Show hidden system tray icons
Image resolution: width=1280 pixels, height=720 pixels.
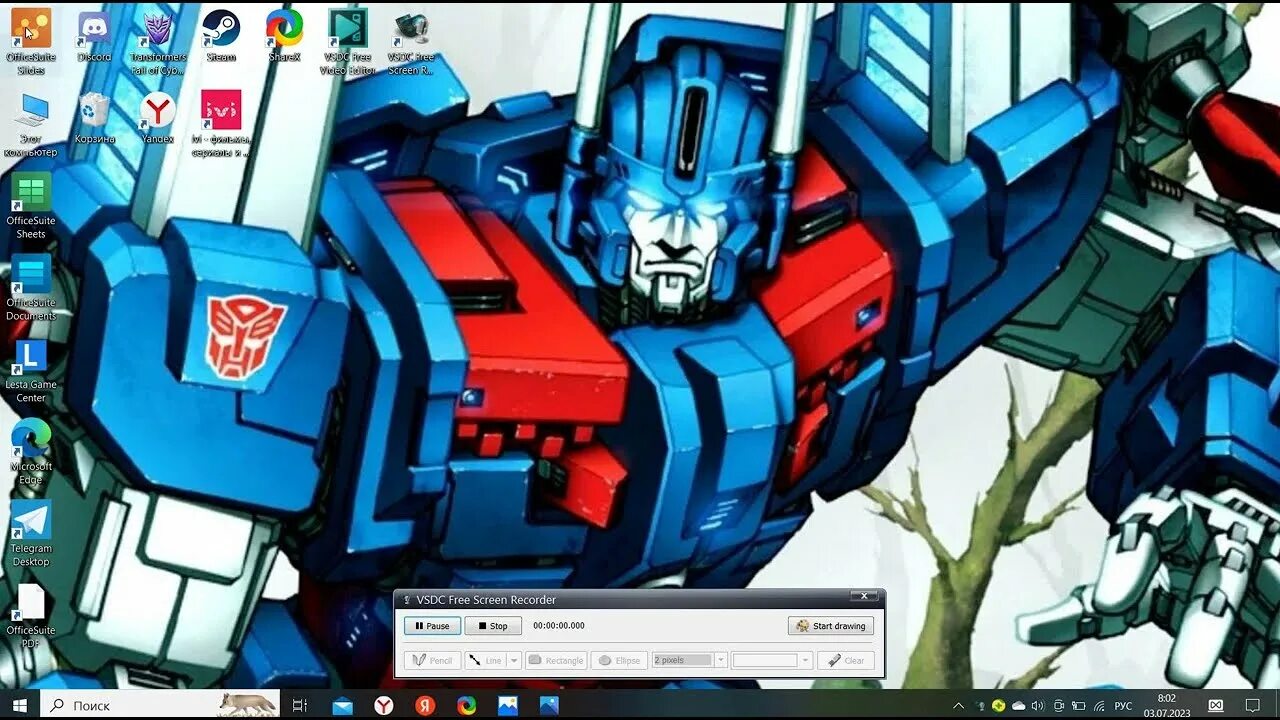[x=958, y=705]
